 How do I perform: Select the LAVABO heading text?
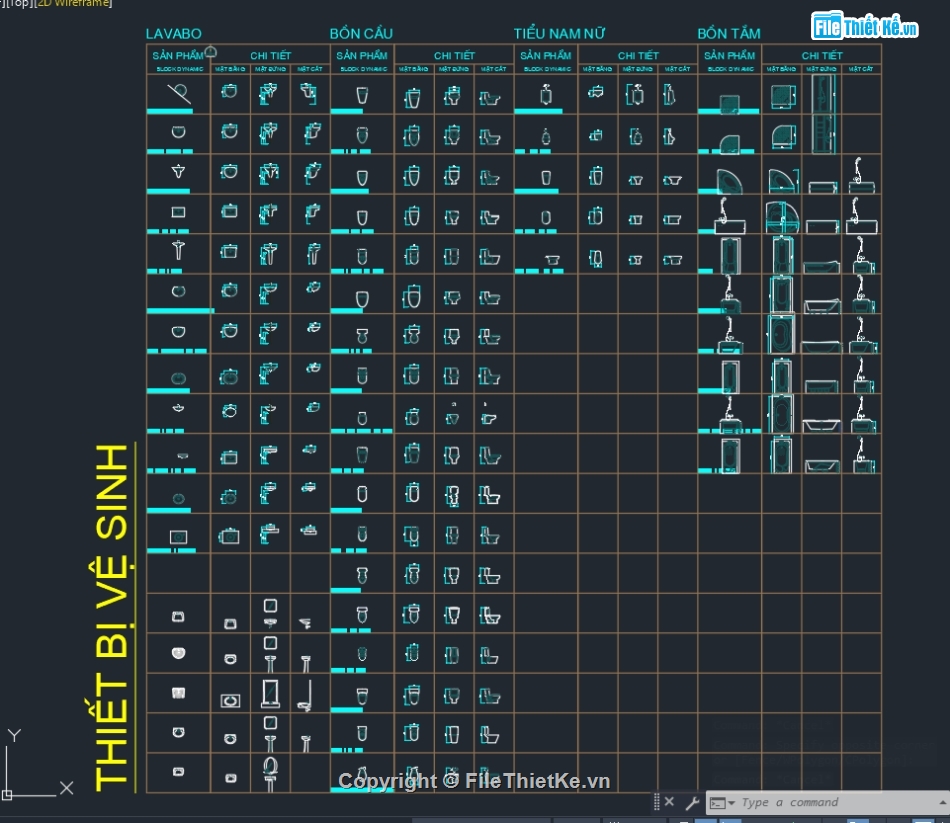(x=173, y=34)
